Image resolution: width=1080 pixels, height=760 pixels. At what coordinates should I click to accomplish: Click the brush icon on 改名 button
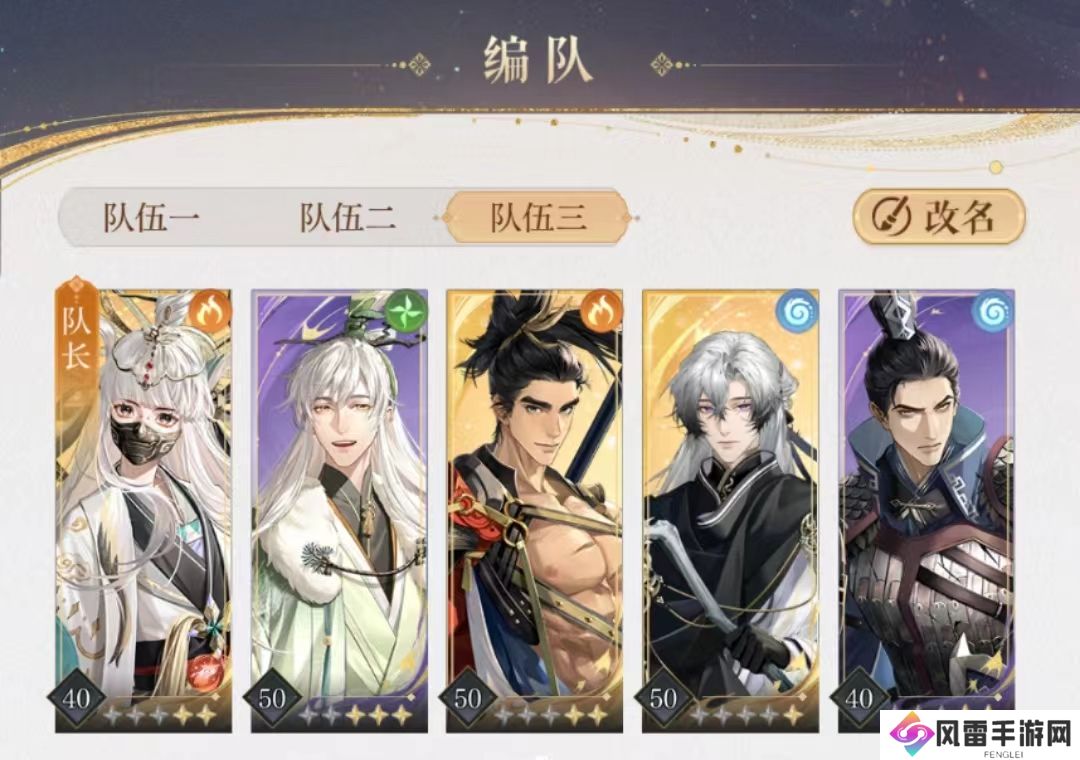click(x=892, y=217)
